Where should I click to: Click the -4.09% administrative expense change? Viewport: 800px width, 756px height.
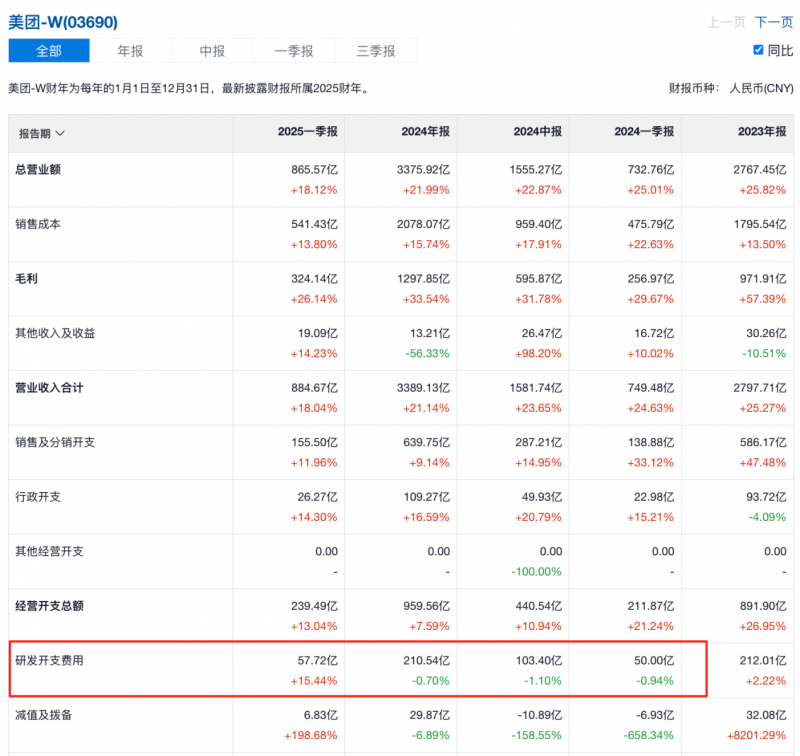click(767, 517)
